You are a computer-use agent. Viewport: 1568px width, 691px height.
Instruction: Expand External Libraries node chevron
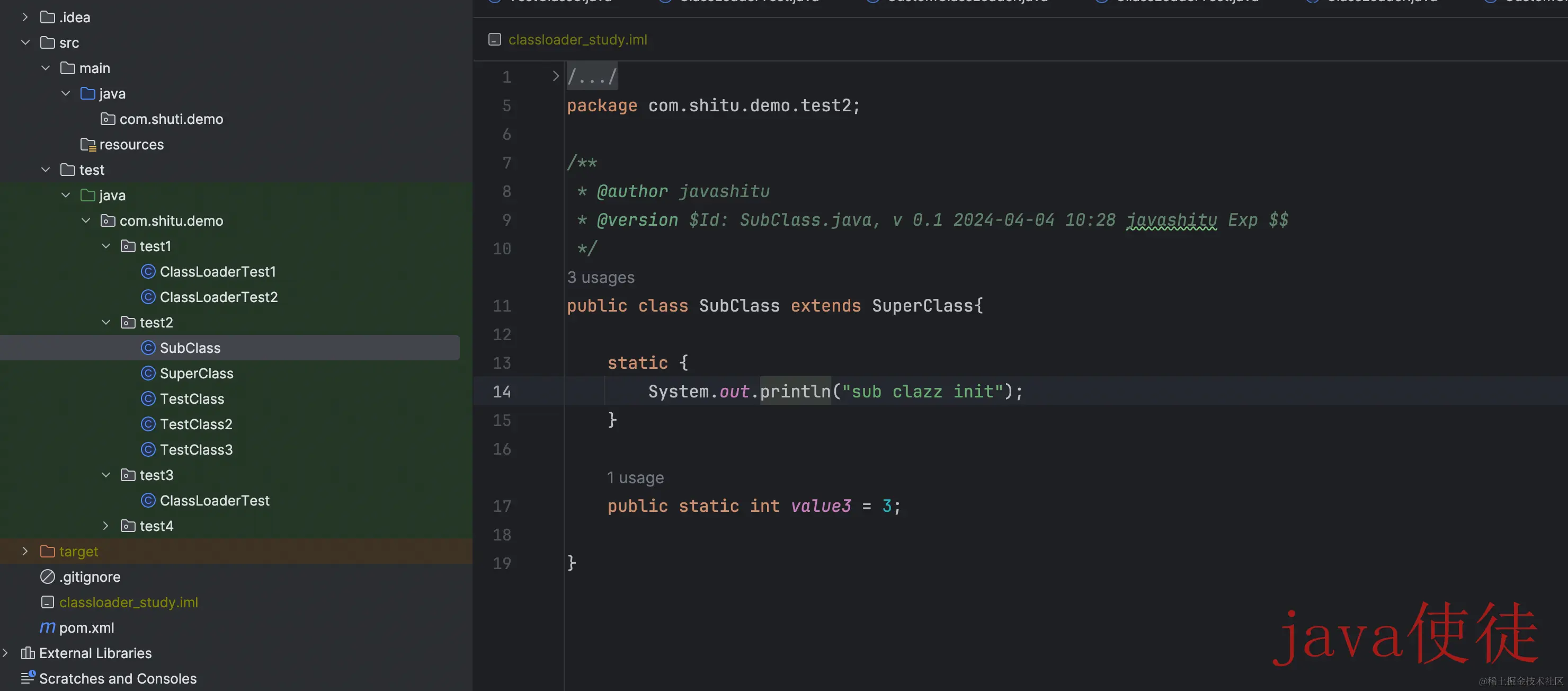point(5,653)
